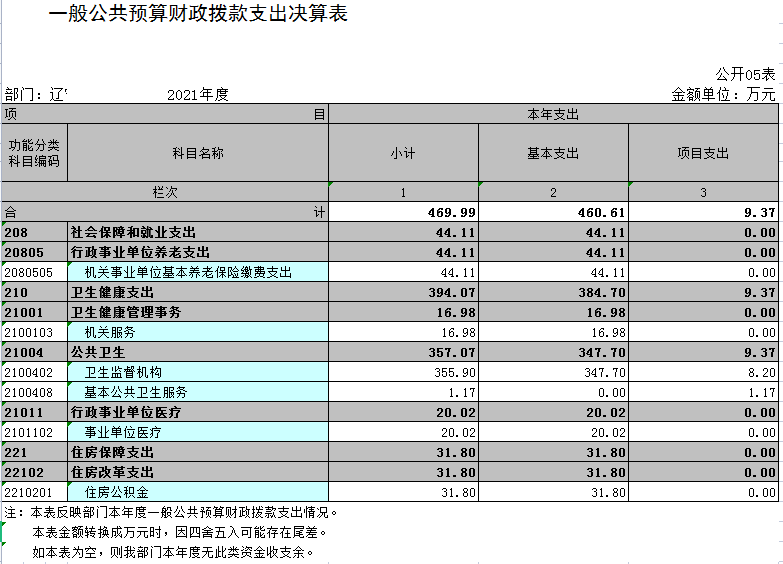Click the 科目名称 header cell

pos(198,153)
